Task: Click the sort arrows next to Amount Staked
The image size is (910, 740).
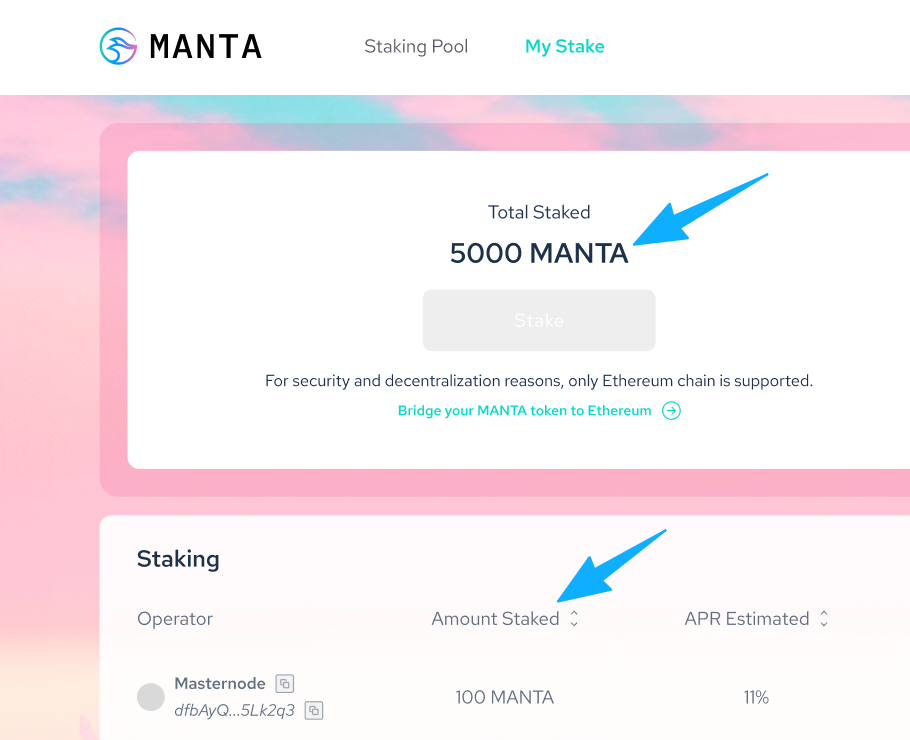Action: click(574, 619)
